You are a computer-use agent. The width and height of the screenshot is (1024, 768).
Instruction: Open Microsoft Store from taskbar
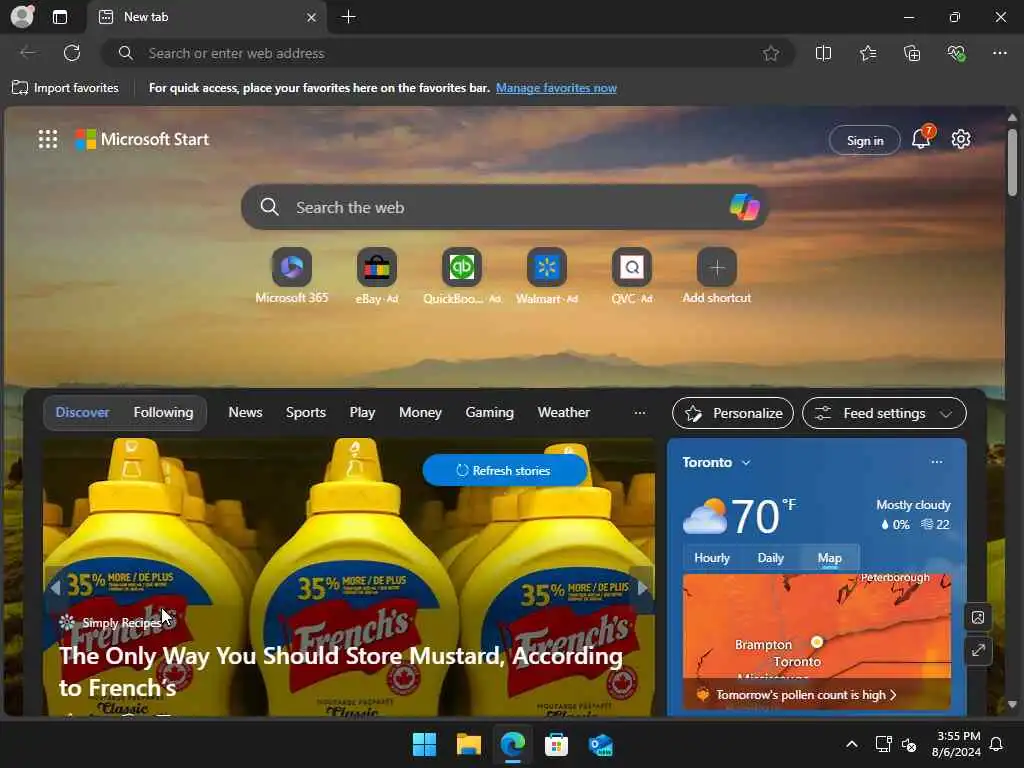[x=556, y=744]
